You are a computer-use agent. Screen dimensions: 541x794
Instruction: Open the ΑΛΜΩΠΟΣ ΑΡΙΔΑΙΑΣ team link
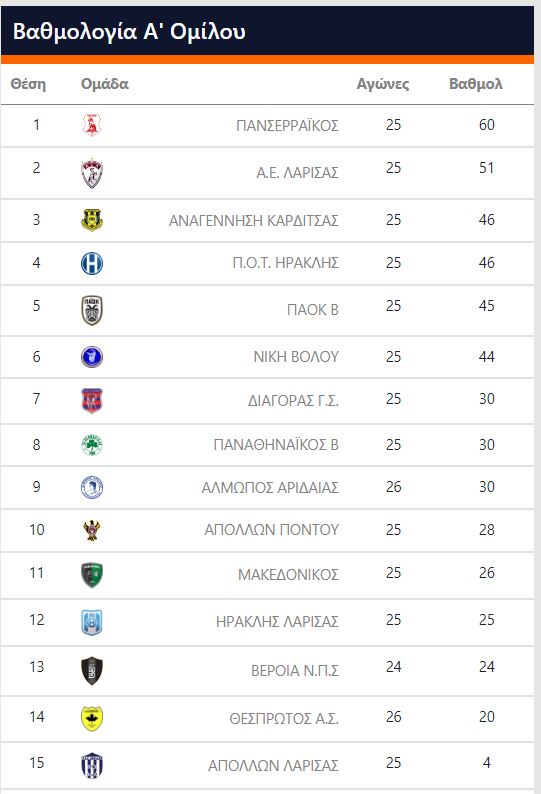click(x=270, y=488)
